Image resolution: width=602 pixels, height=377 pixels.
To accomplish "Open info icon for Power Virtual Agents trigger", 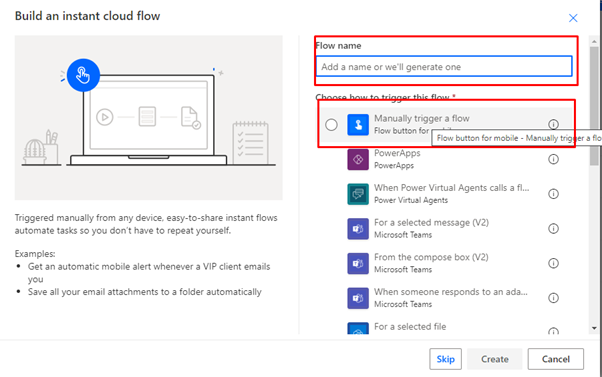I will [553, 194].
